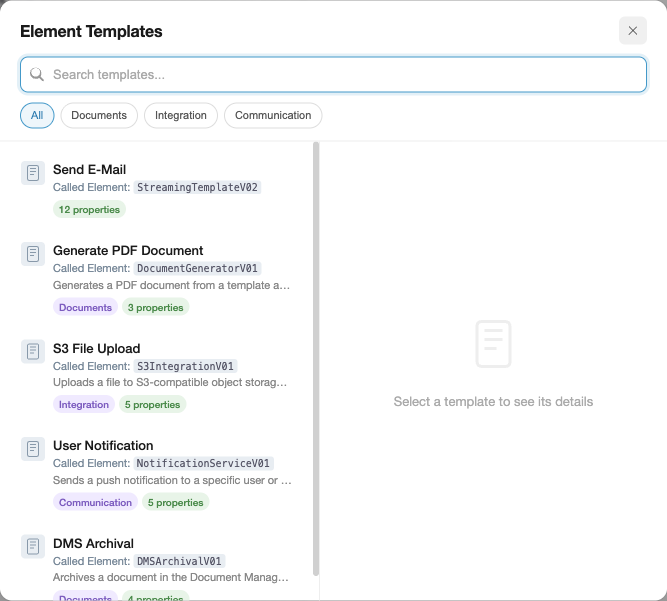Click the User Notification template icon
This screenshot has height=601, width=667.
click(33, 449)
